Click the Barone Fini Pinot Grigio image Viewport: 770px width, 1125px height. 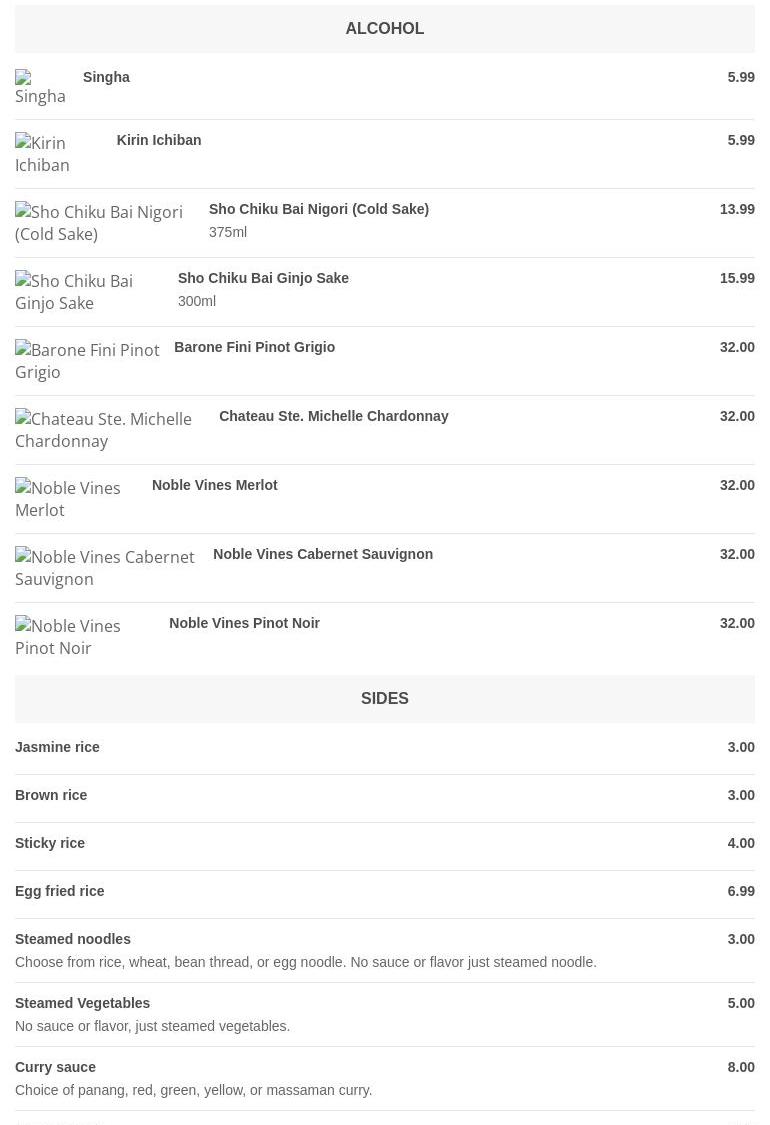[x=88, y=360]
